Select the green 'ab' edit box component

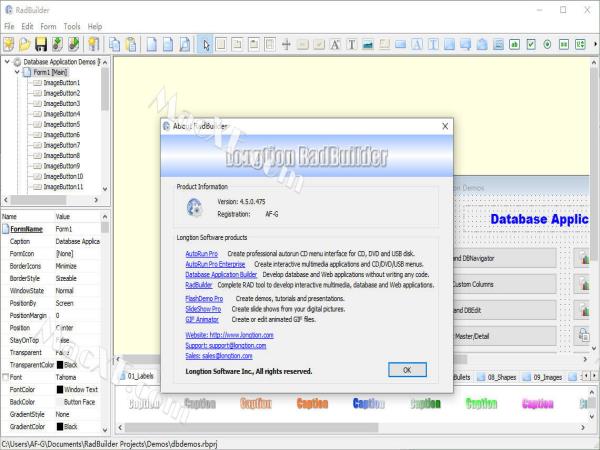(515, 44)
